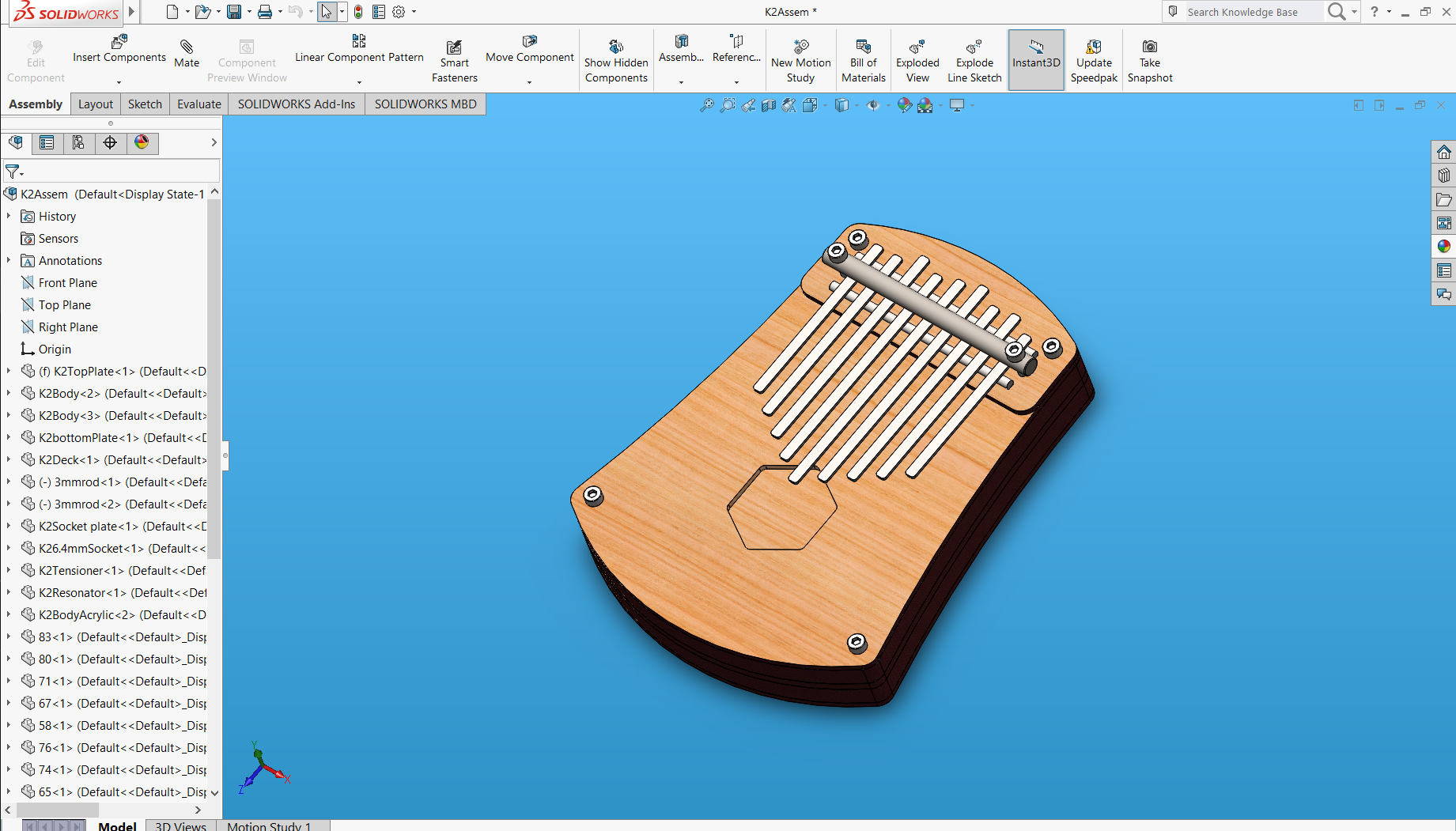This screenshot has width=1456, height=831.
Task: Open the DisplayManager panel tab
Action: [142, 143]
